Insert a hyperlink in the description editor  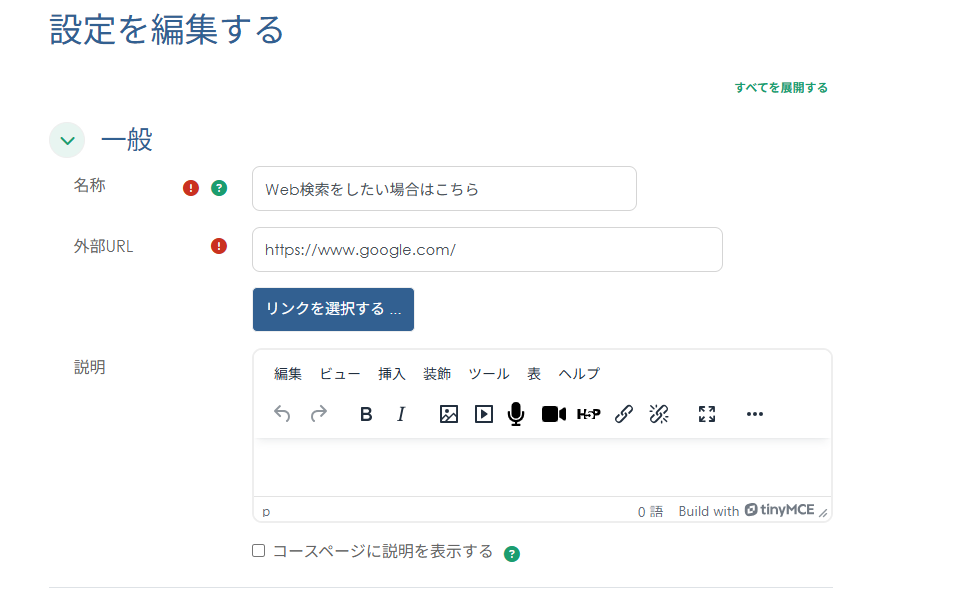point(623,413)
